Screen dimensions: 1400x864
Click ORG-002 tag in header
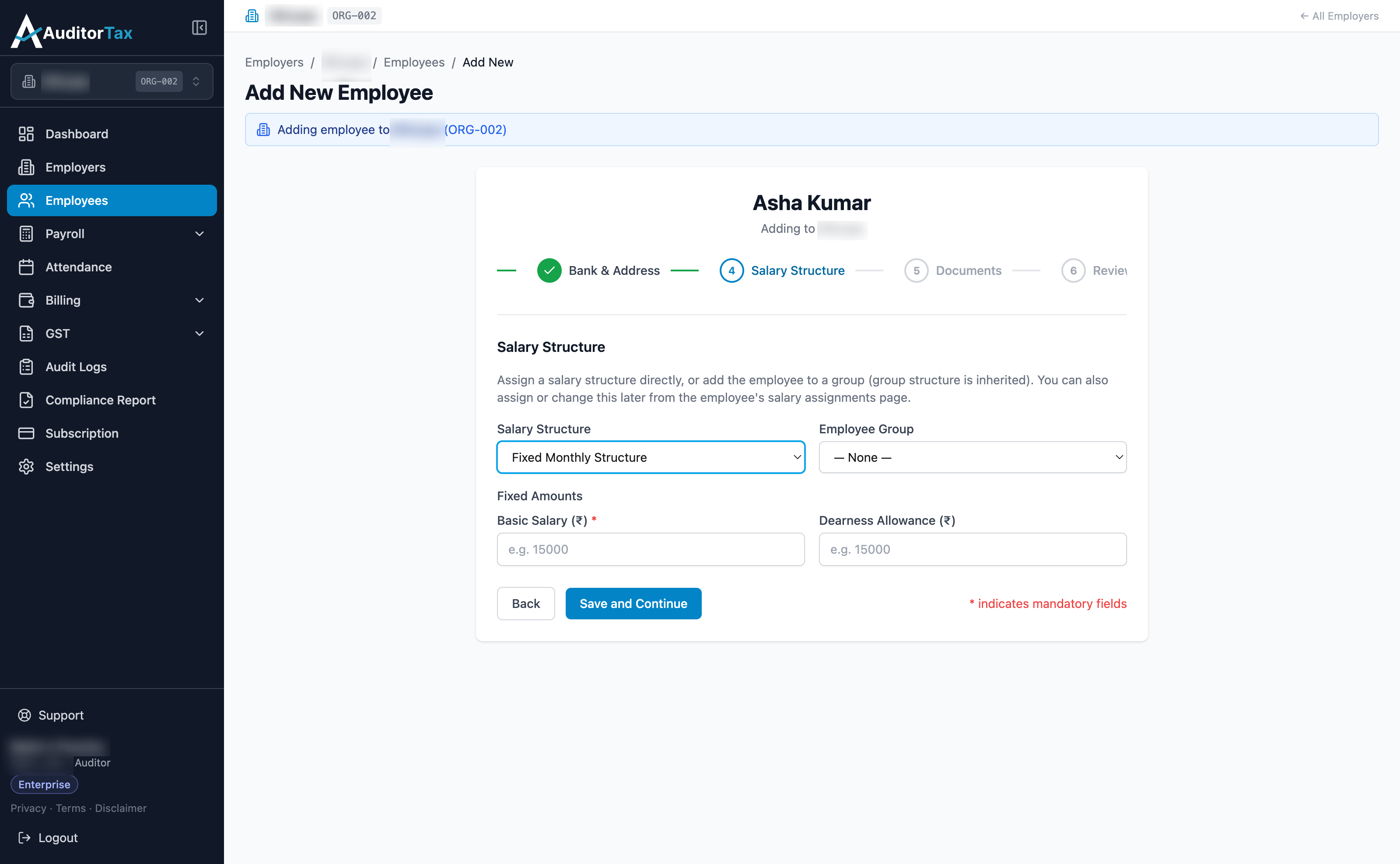point(354,15)
